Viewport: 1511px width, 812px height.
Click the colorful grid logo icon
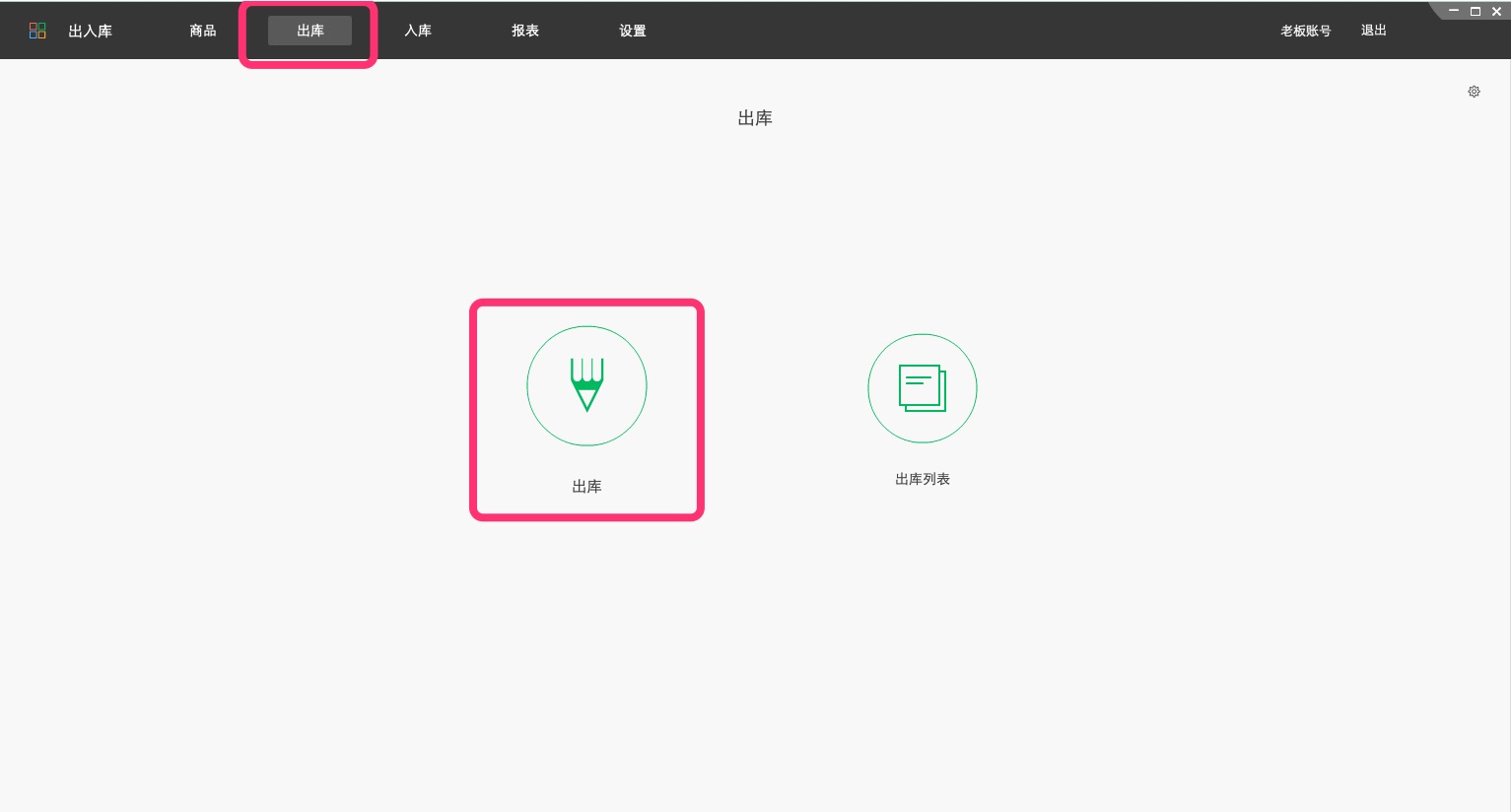[x=37, y=30]
